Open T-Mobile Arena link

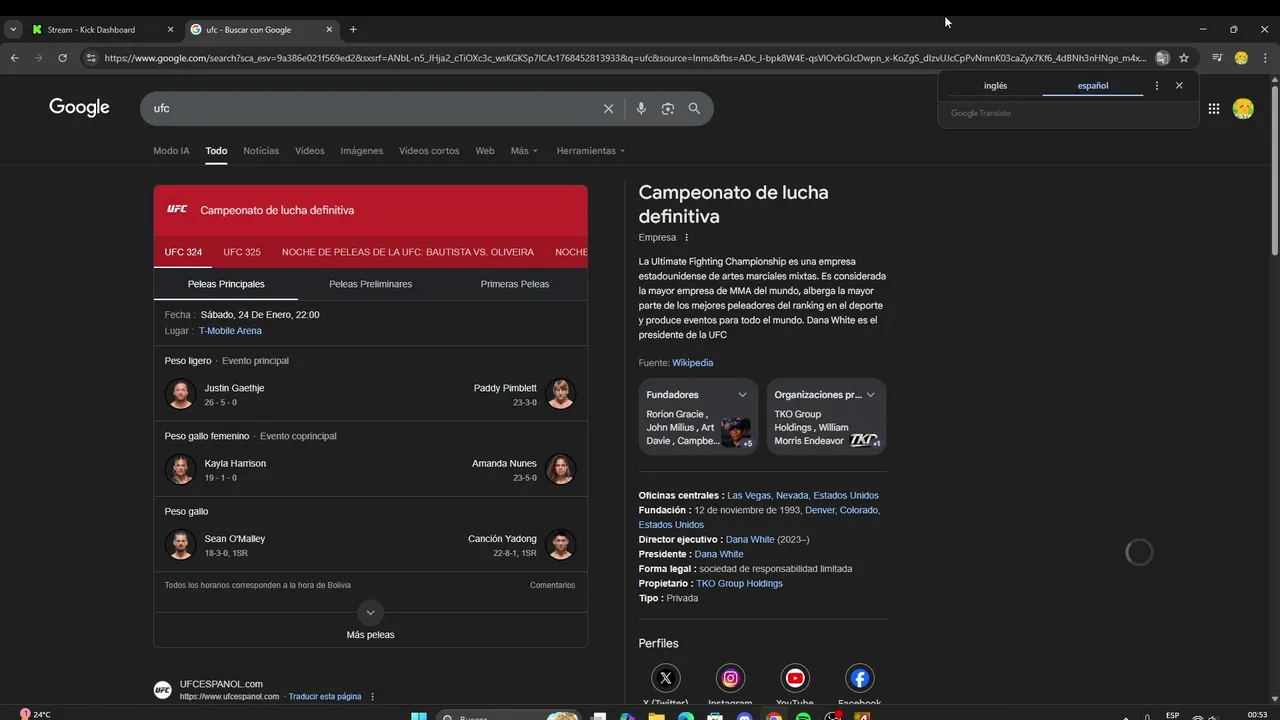pyautogui.click(x=230, y=331)
